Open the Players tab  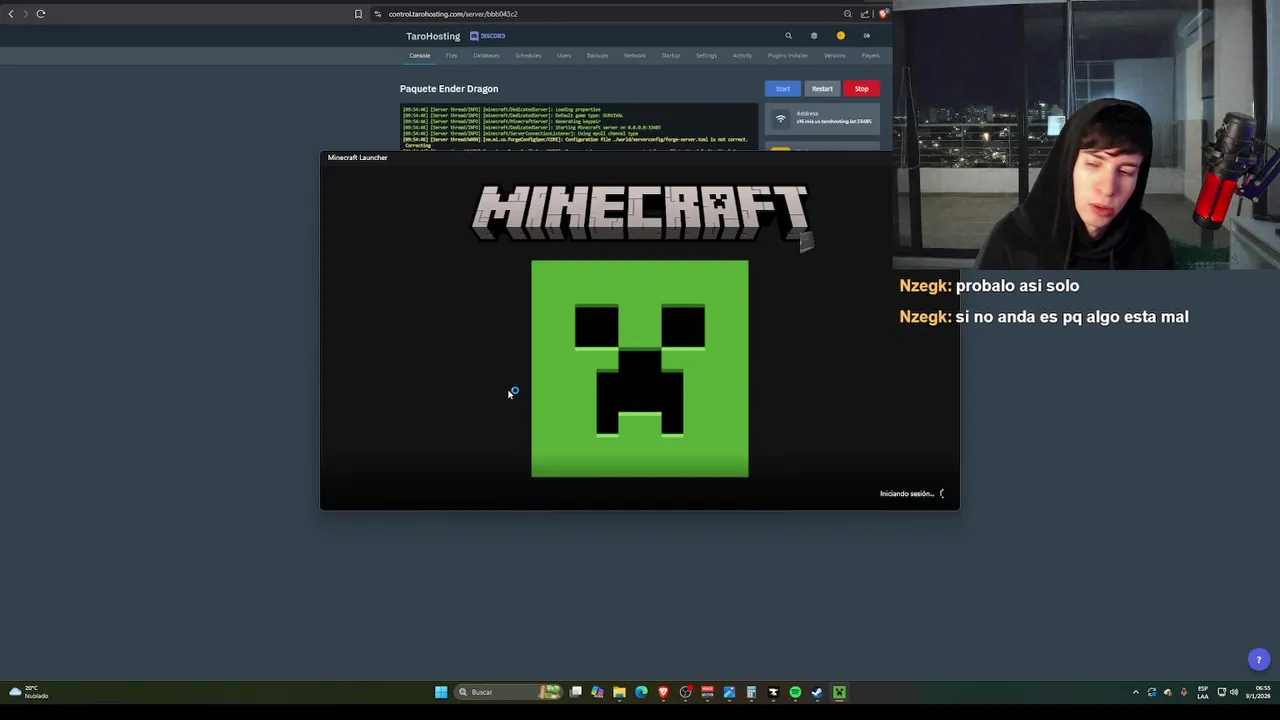pyautogui.click(x=870, y=56)
